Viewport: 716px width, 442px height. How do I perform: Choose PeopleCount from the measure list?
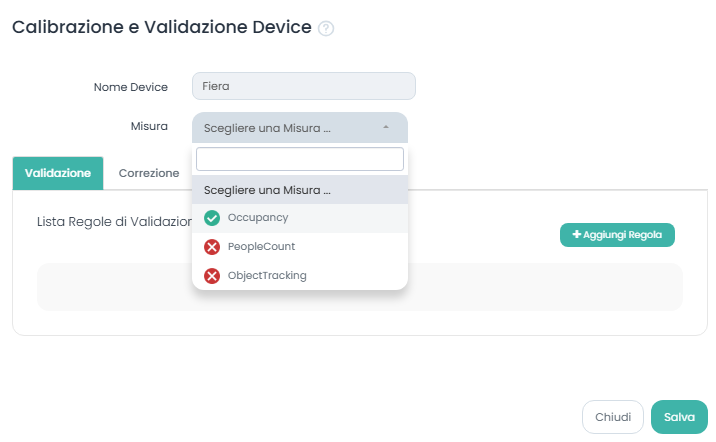tap(261, 247)
